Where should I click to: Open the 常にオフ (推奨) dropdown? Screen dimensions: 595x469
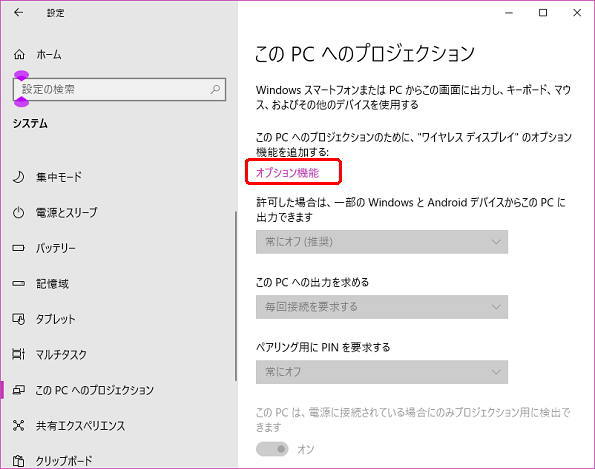(382, 242)
